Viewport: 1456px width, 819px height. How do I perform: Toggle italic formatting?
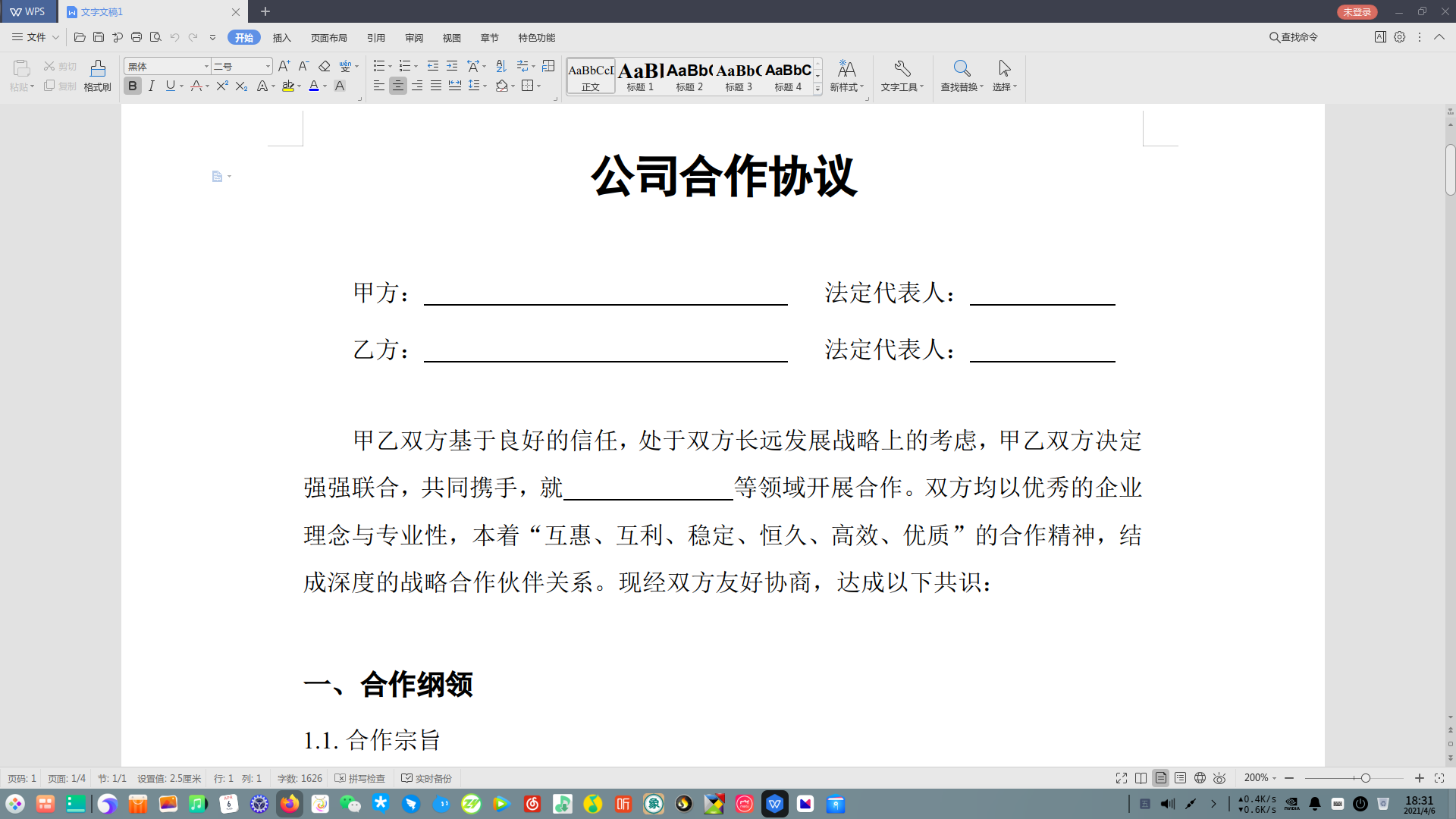pyautogui.click(x=152, y=86)
